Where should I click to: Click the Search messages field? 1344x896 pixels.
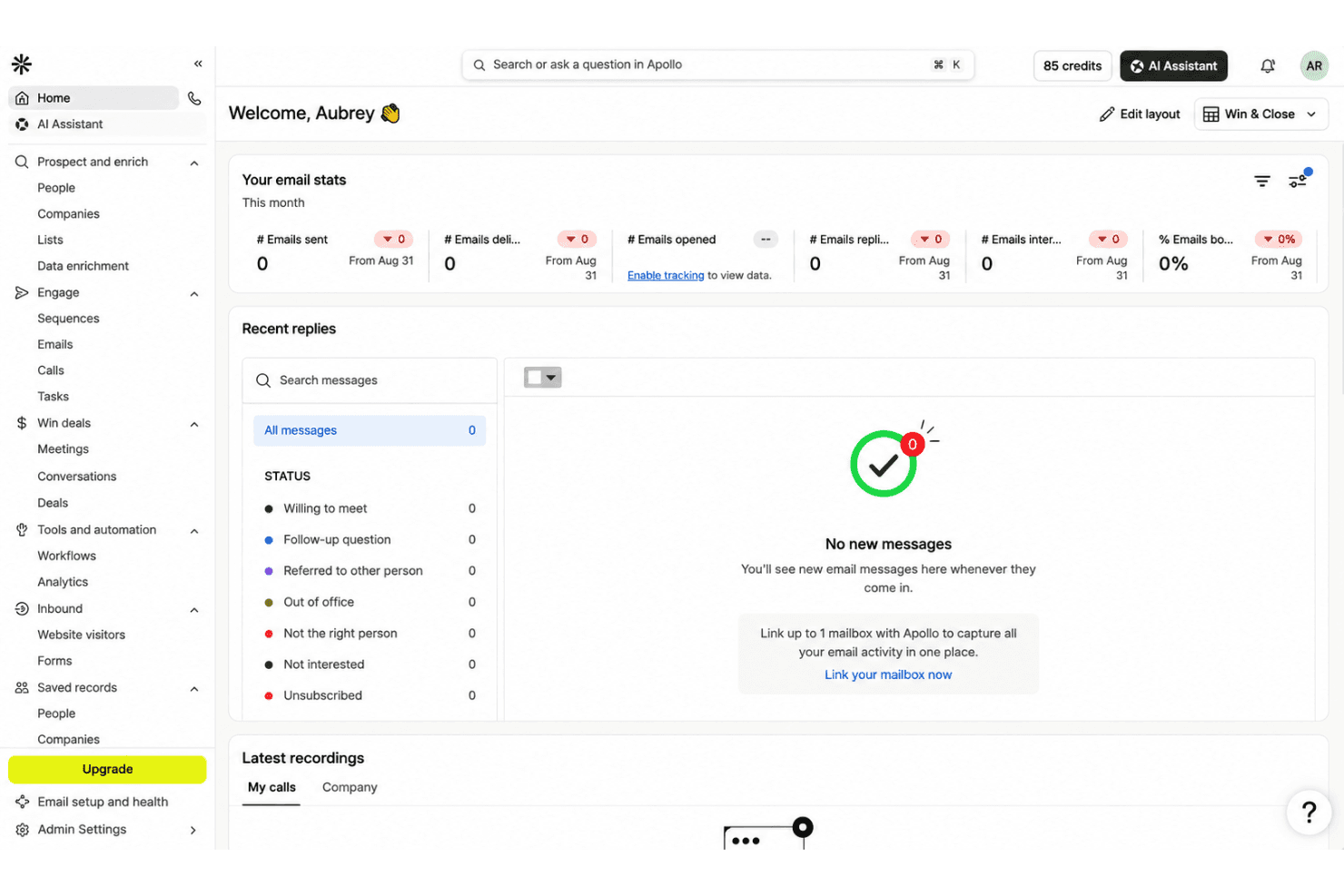(x=370, y=380)
